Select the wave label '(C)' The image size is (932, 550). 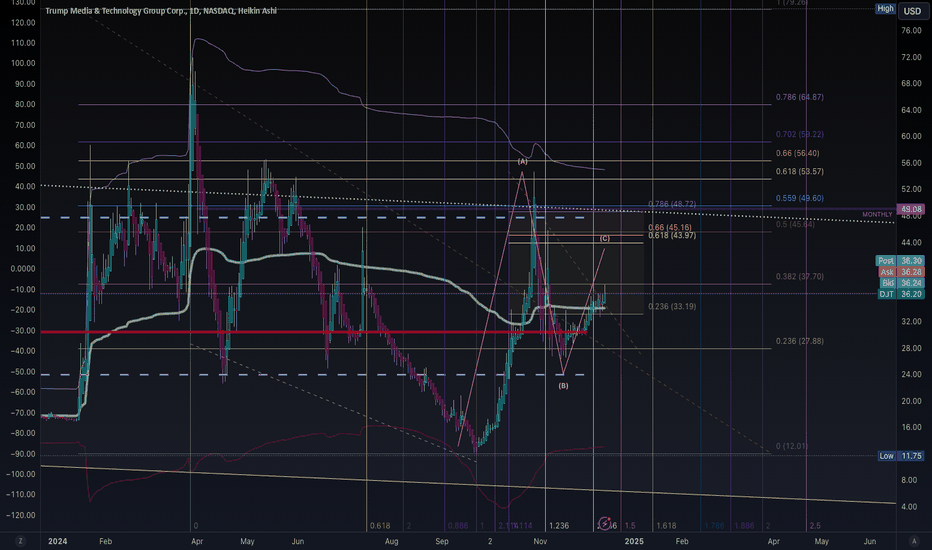tap(604, 238)
